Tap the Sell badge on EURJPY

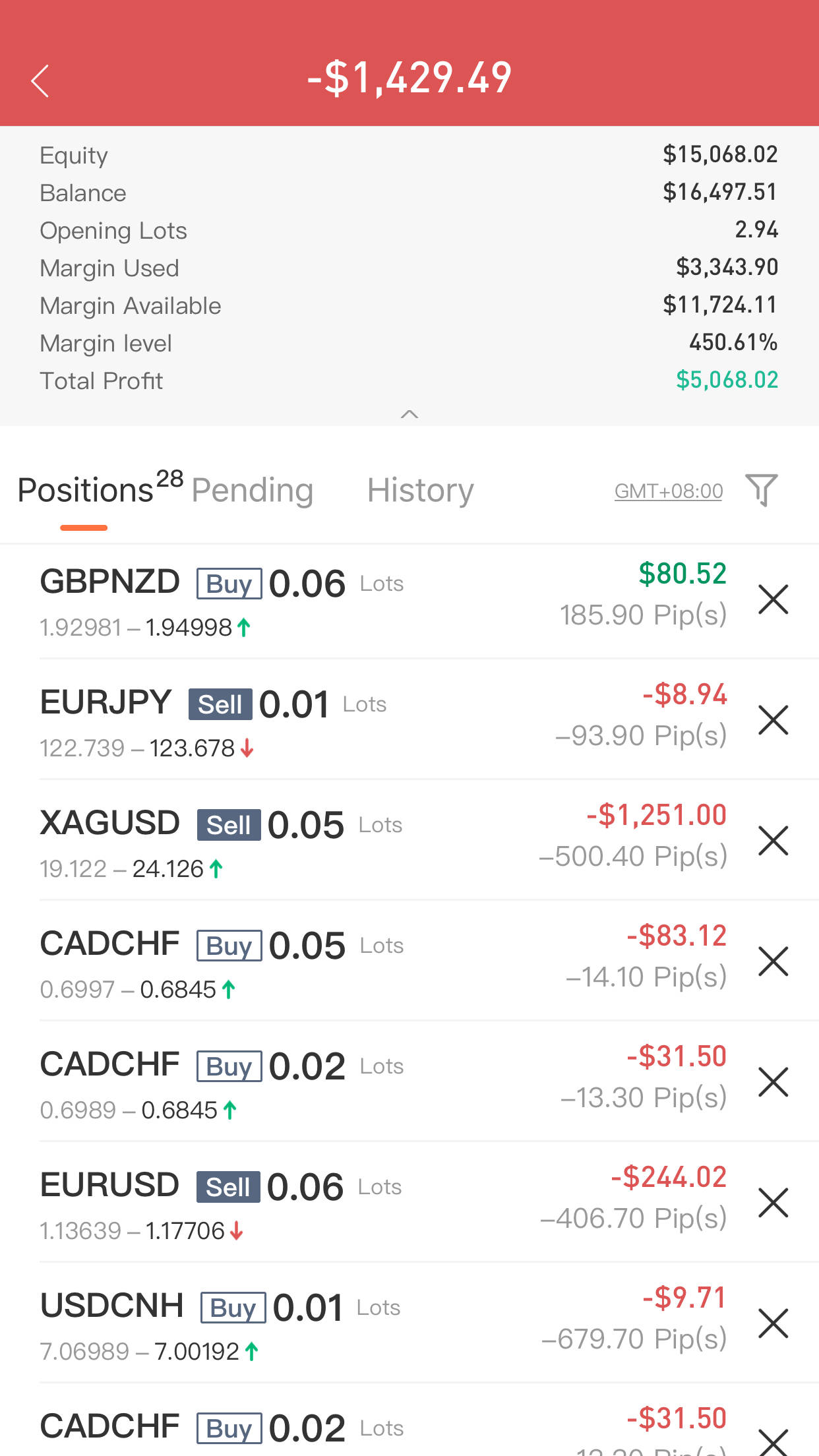pyautogui.click(x=220, y=704)
